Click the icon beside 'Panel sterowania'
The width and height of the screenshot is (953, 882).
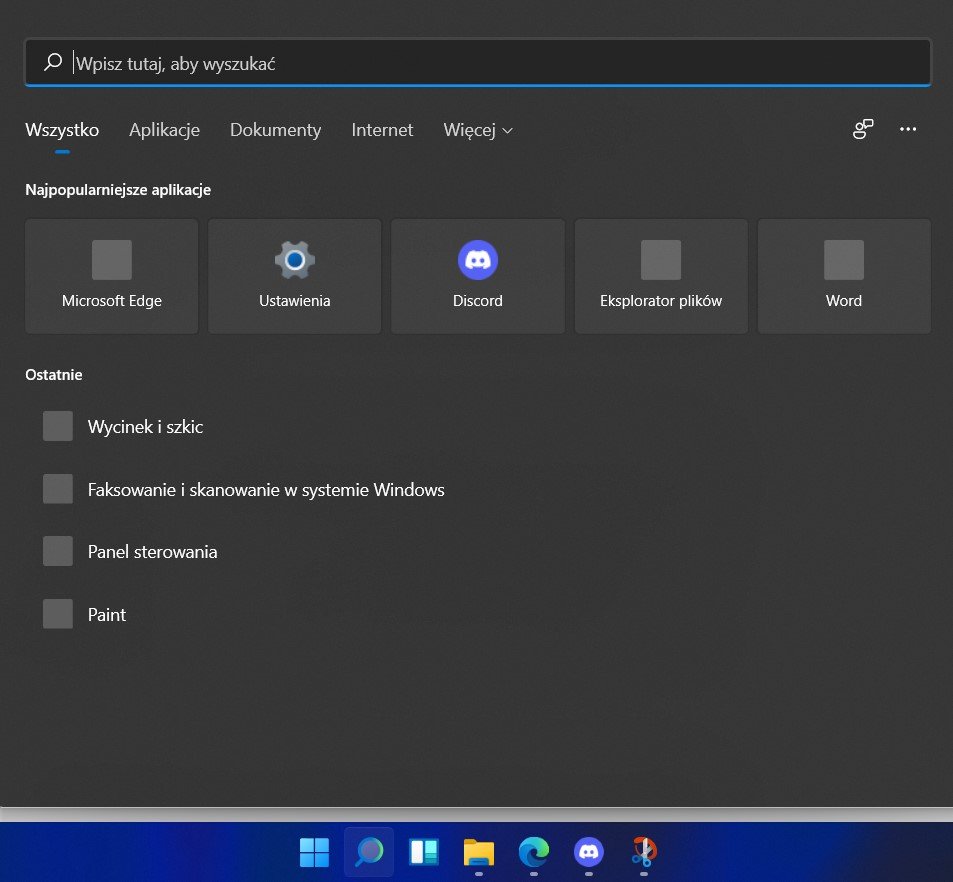(x=58, y=551)
